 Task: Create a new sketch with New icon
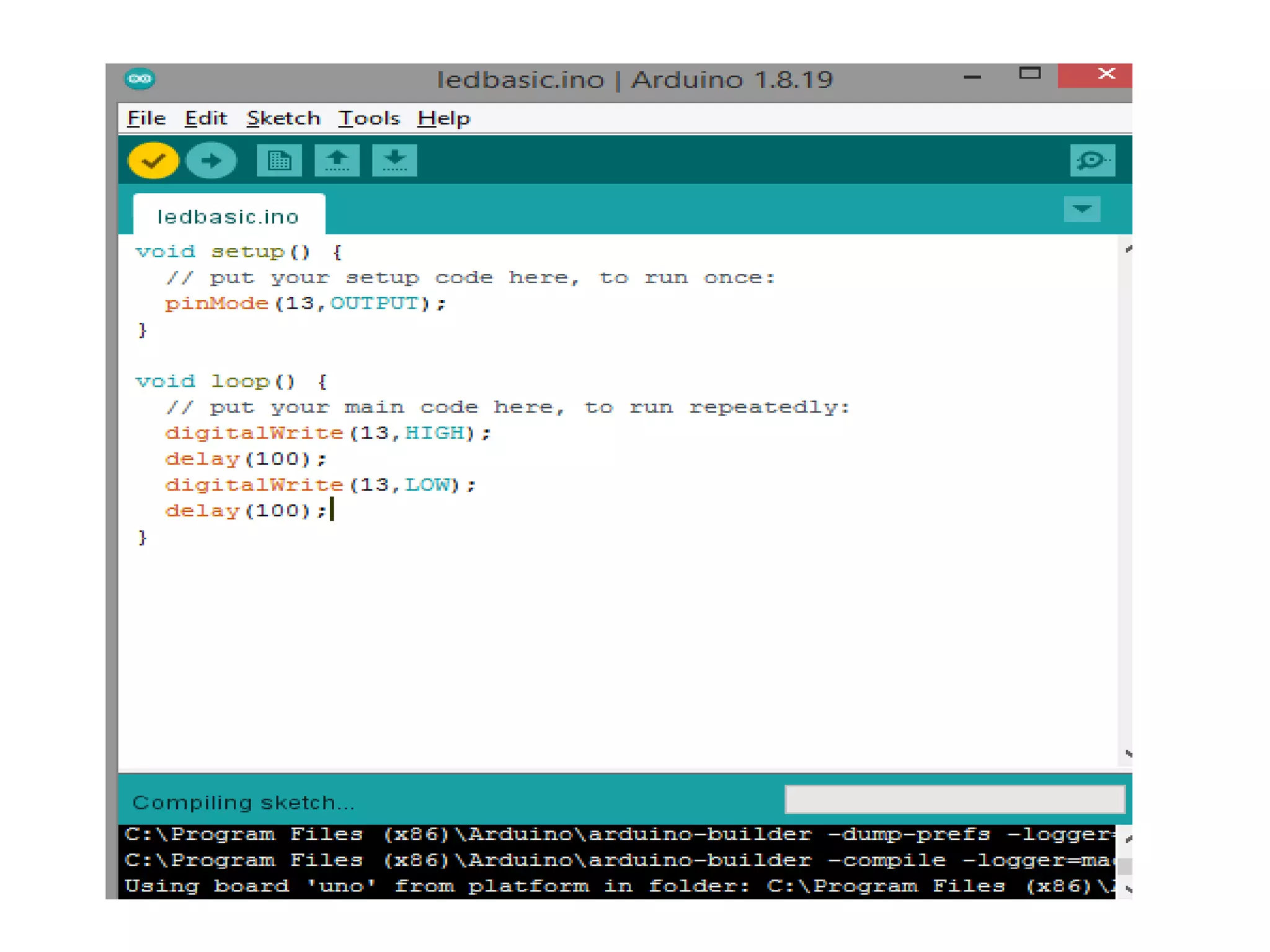point(279,161)
